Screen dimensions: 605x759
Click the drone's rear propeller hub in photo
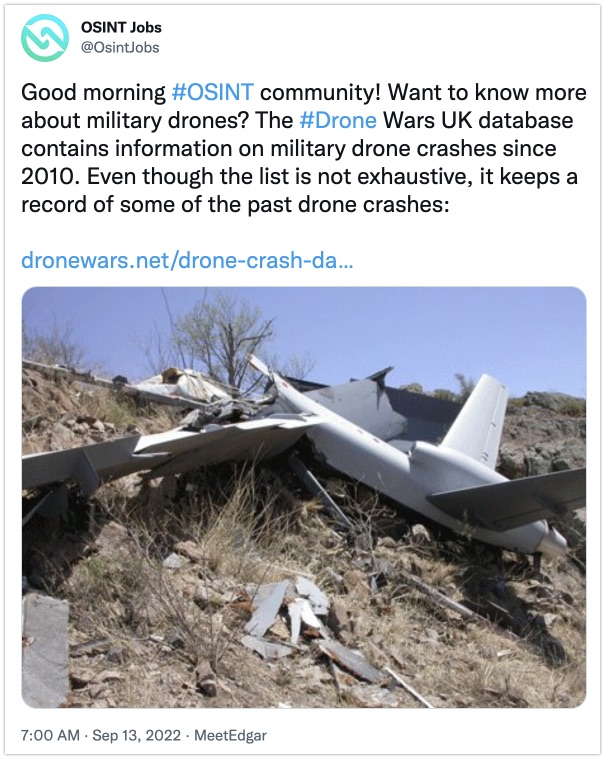(552, 543)
